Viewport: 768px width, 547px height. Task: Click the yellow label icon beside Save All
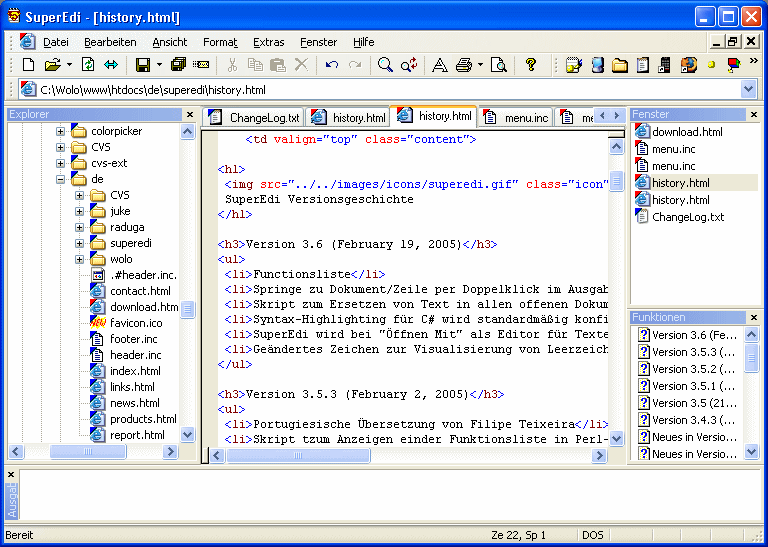coord(201,65)
